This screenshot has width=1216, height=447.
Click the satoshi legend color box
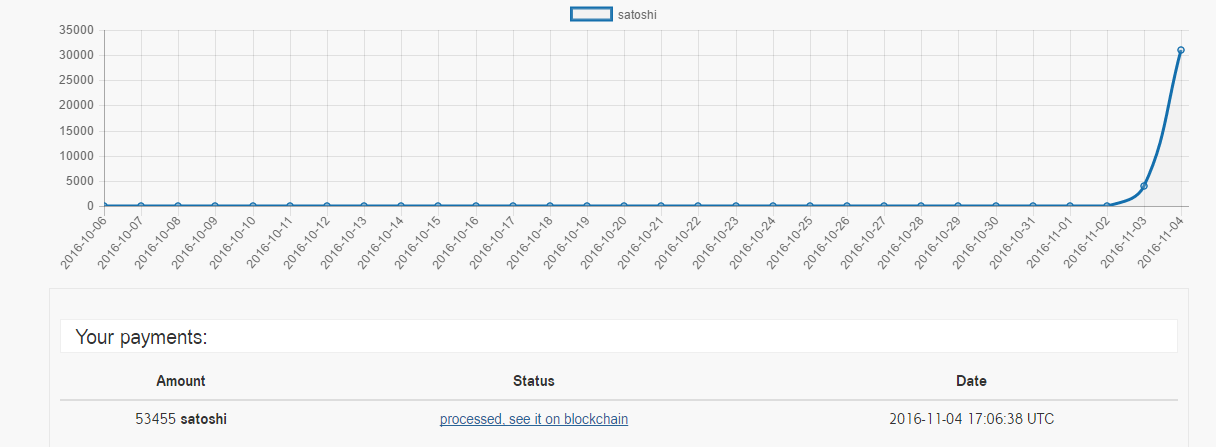point(591,14)
